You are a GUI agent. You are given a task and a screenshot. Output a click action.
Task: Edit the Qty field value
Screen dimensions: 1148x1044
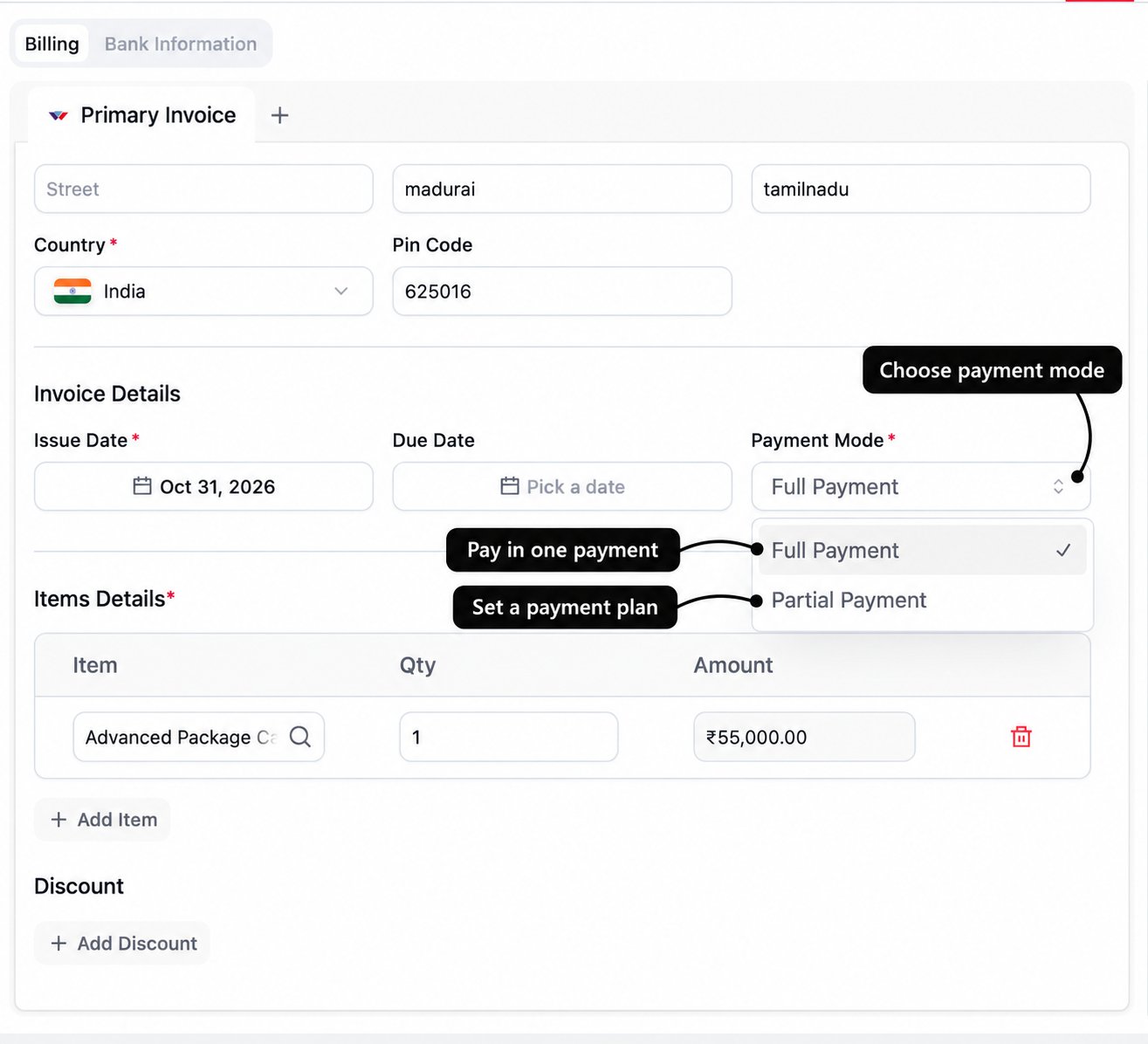point(509,737)
